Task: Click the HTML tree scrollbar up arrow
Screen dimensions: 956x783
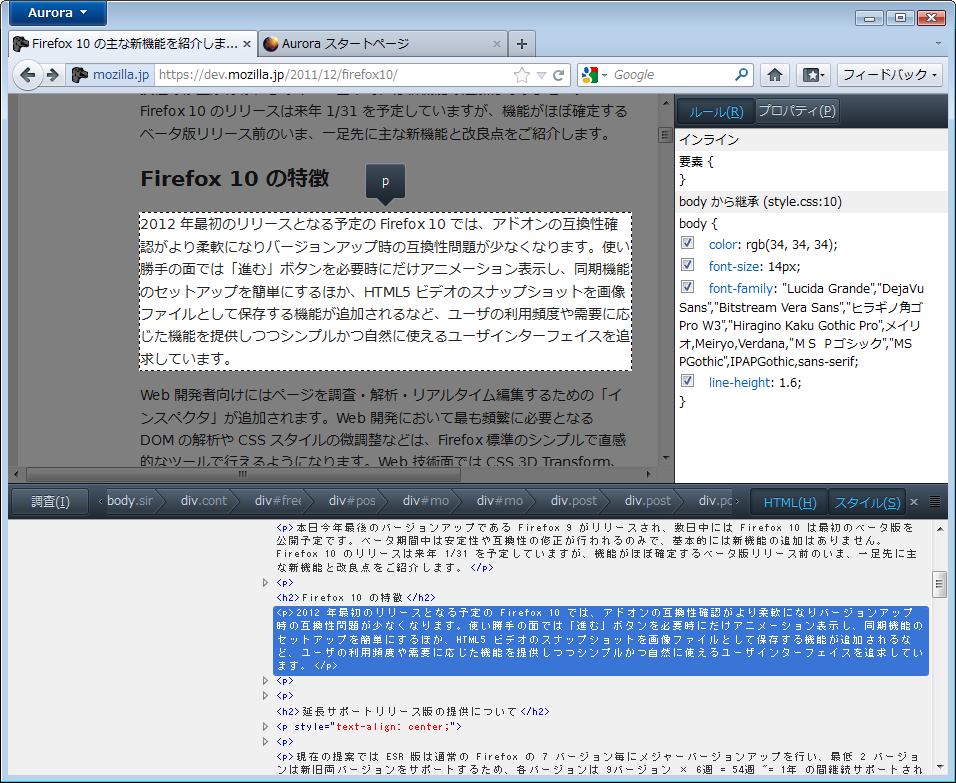Action: pos(940,529)
